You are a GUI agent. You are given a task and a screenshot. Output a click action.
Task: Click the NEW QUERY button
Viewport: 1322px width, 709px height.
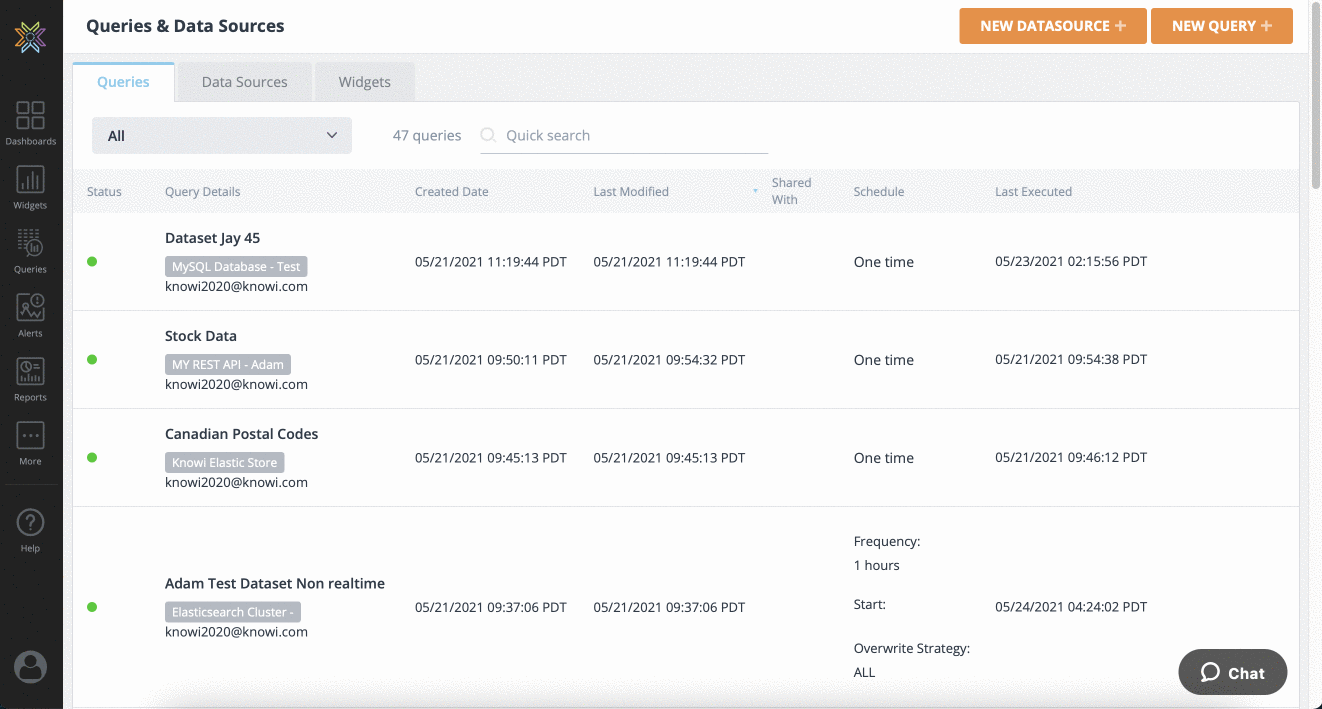pos(1221,26)
